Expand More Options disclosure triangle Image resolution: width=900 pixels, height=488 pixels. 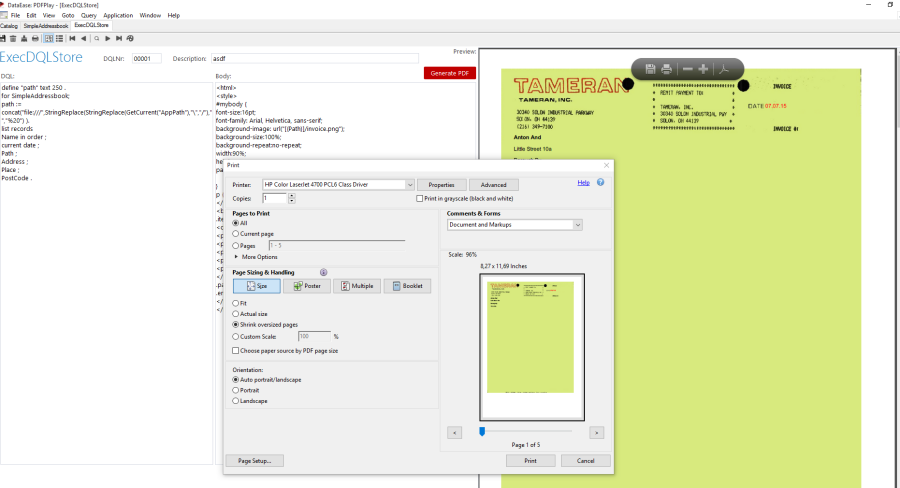pyautogui.click(x=236, y=257)
